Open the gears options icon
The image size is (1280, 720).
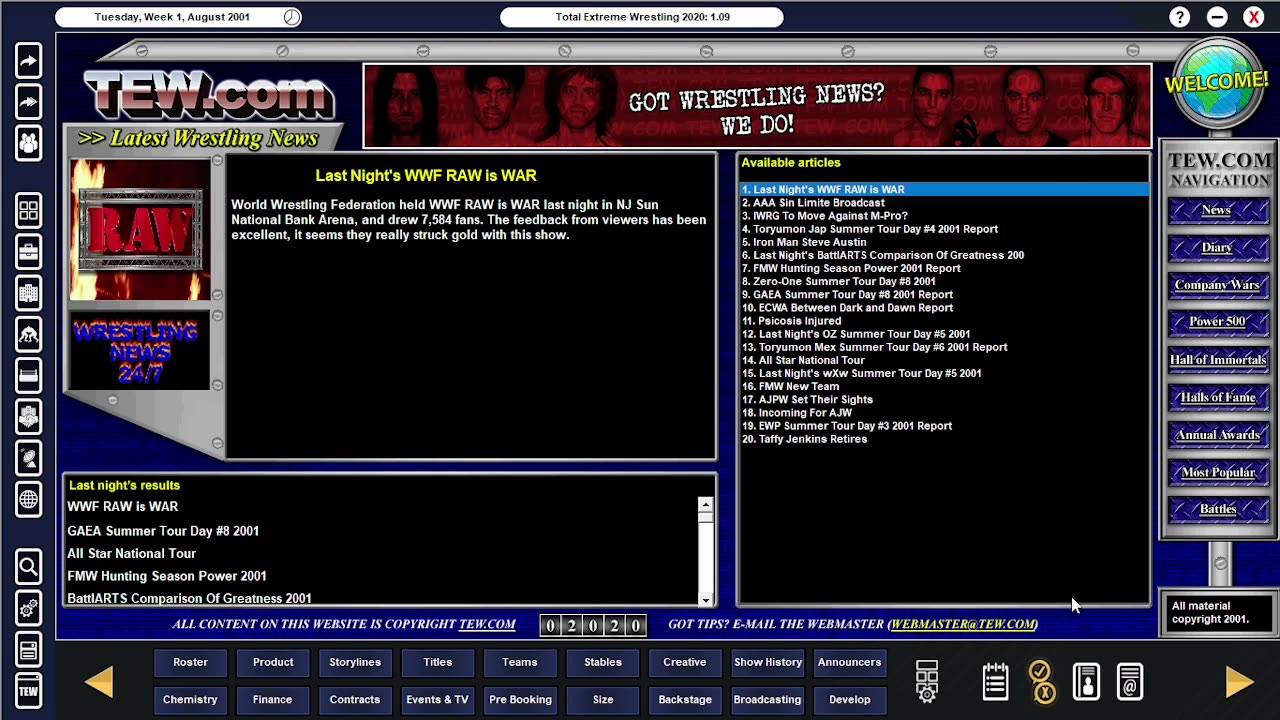[28, 608]
